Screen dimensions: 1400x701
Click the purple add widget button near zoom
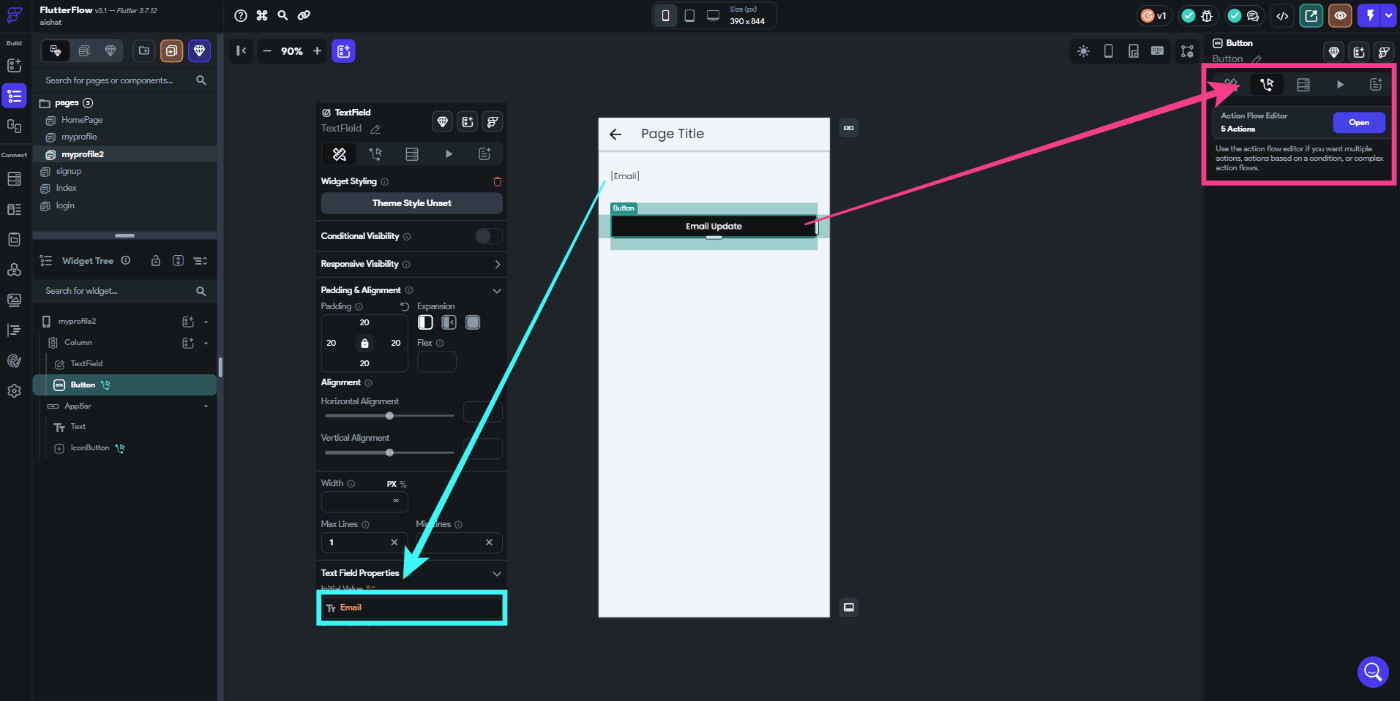tap(344, 51)
